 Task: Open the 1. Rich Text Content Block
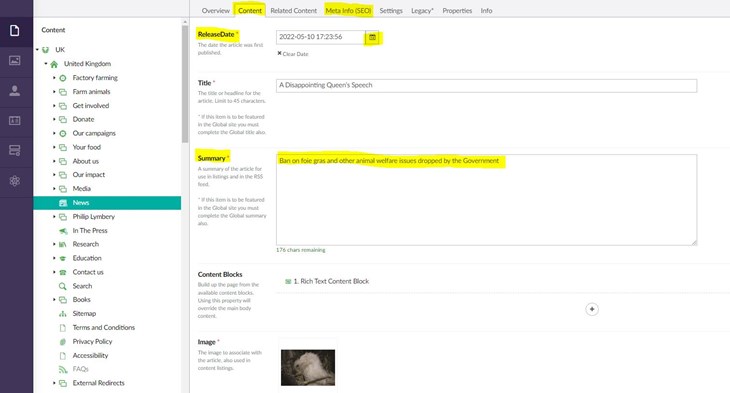point(331,281)
